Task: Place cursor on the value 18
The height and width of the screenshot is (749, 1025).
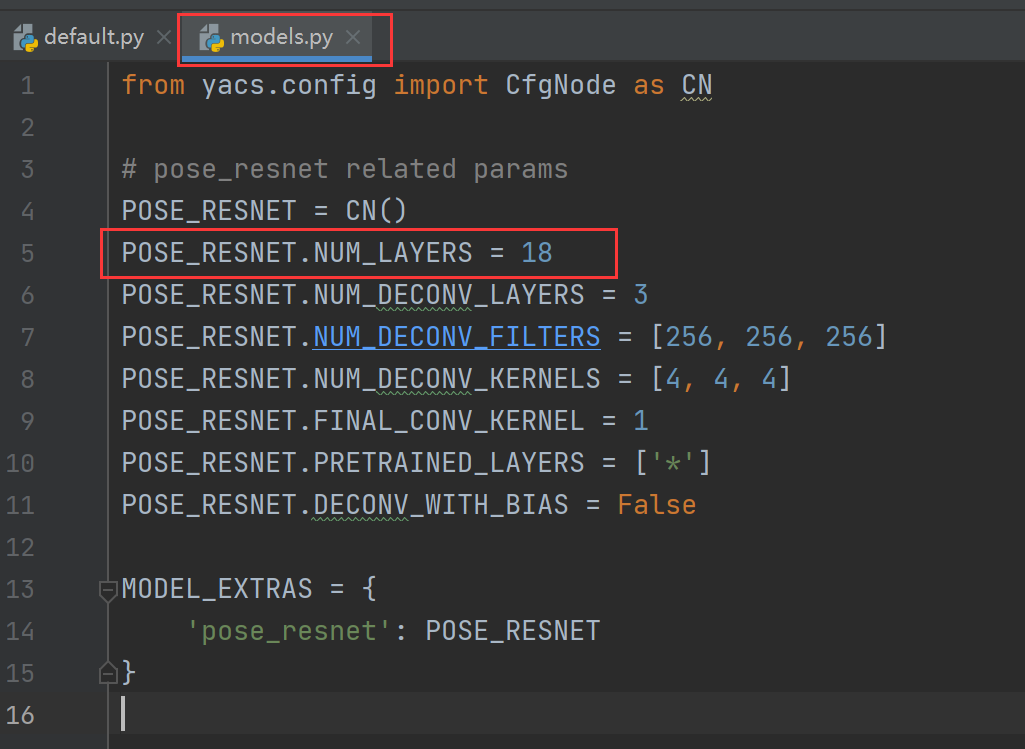Action: pos(537,253)
